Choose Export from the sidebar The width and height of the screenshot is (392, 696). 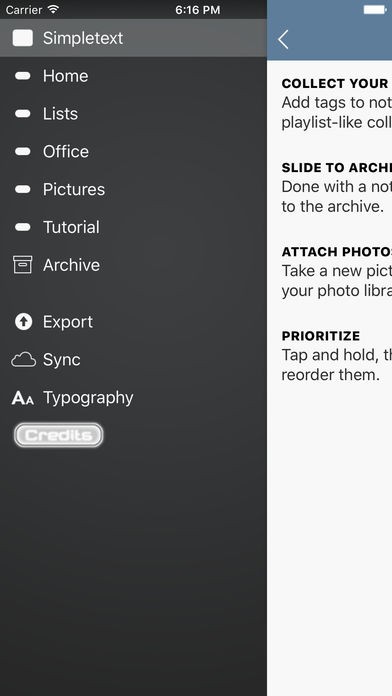pyautogui.click(x=133, y=322)
